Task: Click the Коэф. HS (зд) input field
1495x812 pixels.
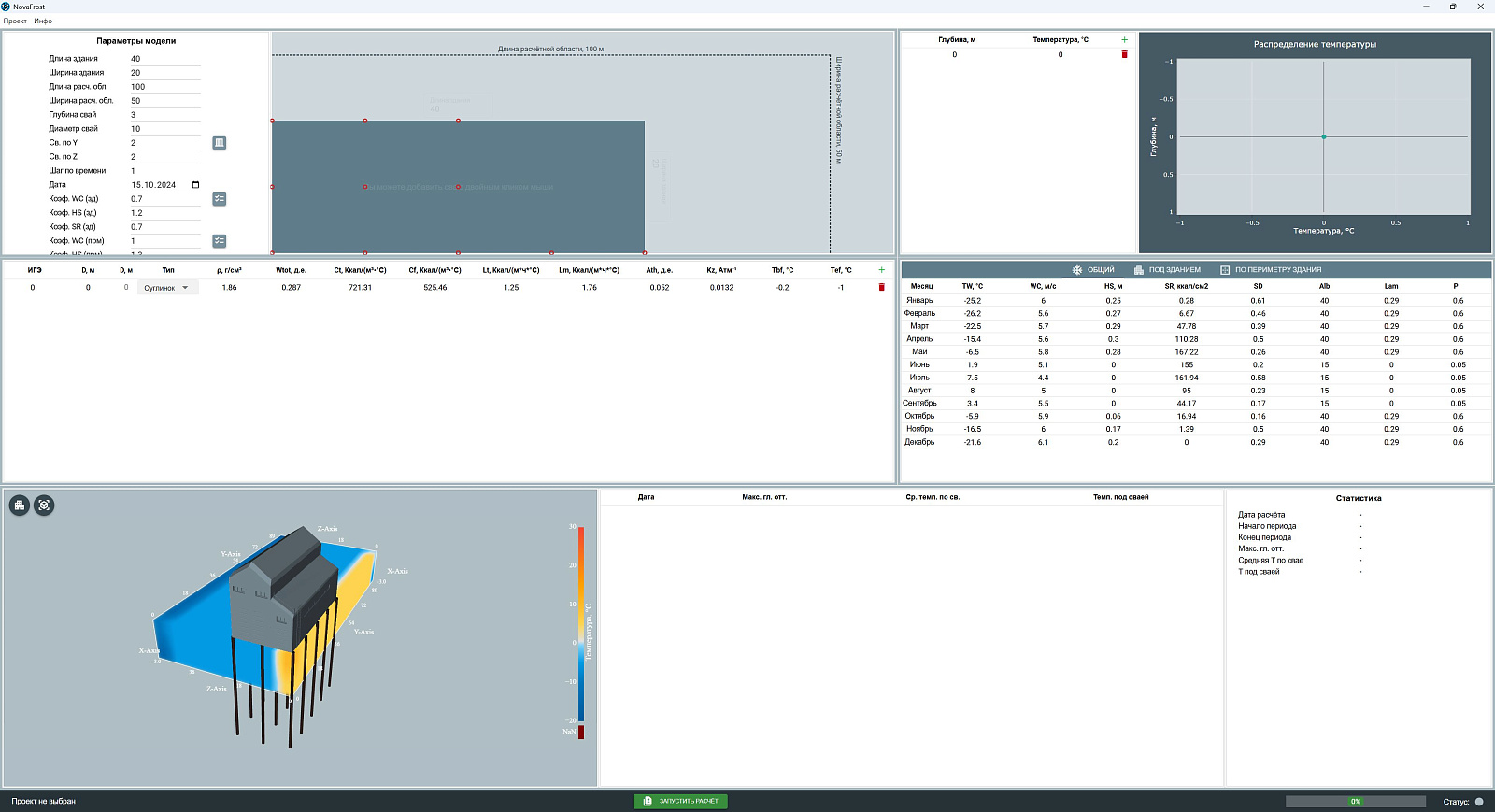Action: [x=164, y=213]
